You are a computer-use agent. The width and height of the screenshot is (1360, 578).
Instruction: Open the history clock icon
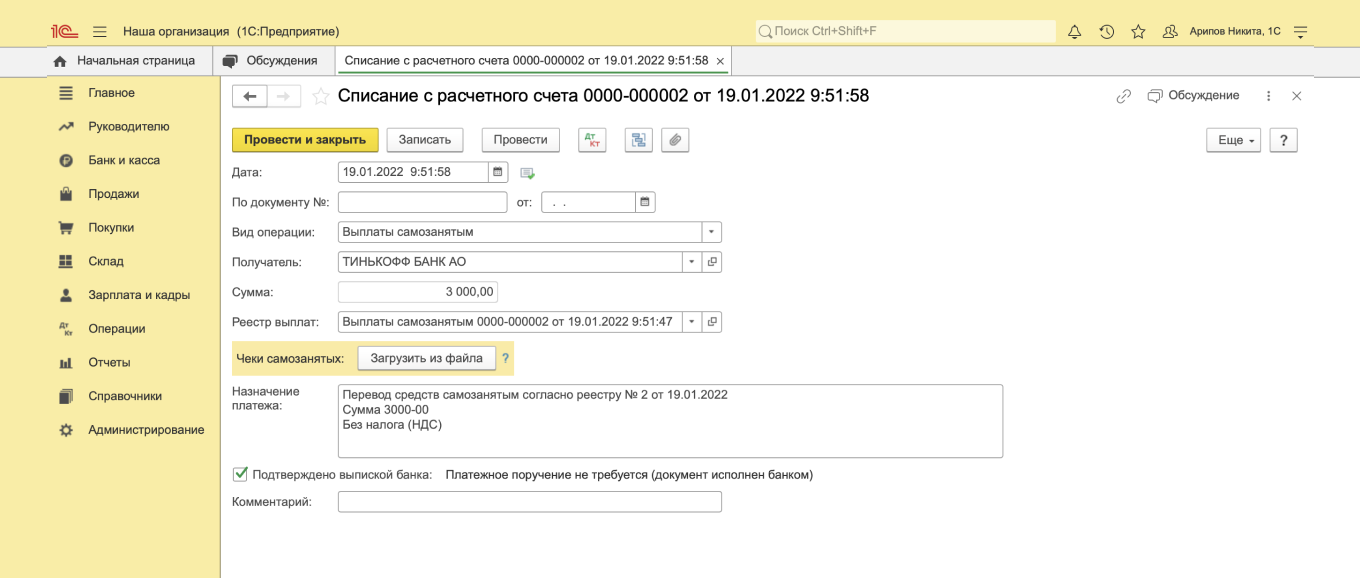(x=1106, y=32)
